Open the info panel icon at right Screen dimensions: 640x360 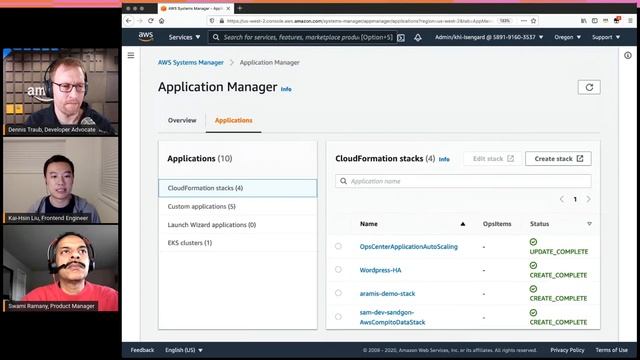pyautogui.click(x=628, y=55)
